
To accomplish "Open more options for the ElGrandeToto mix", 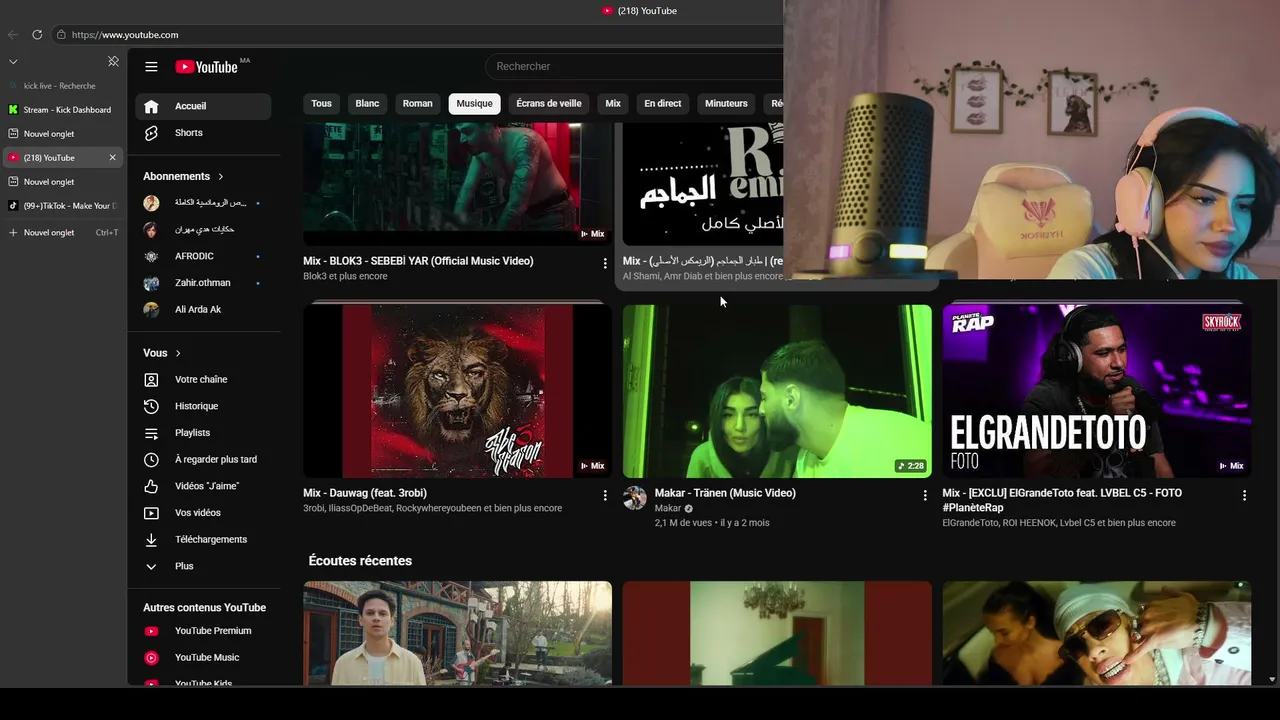I will tap(1245, 496).
